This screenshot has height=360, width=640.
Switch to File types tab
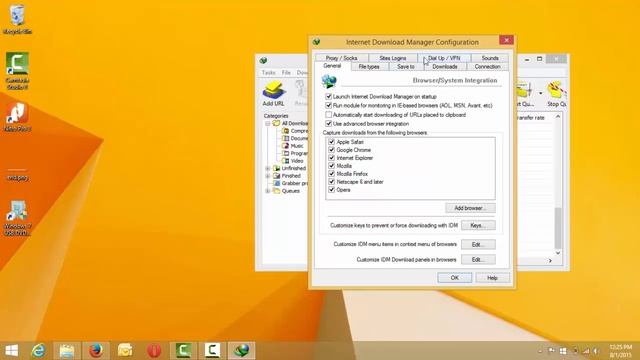click(369, 67)
